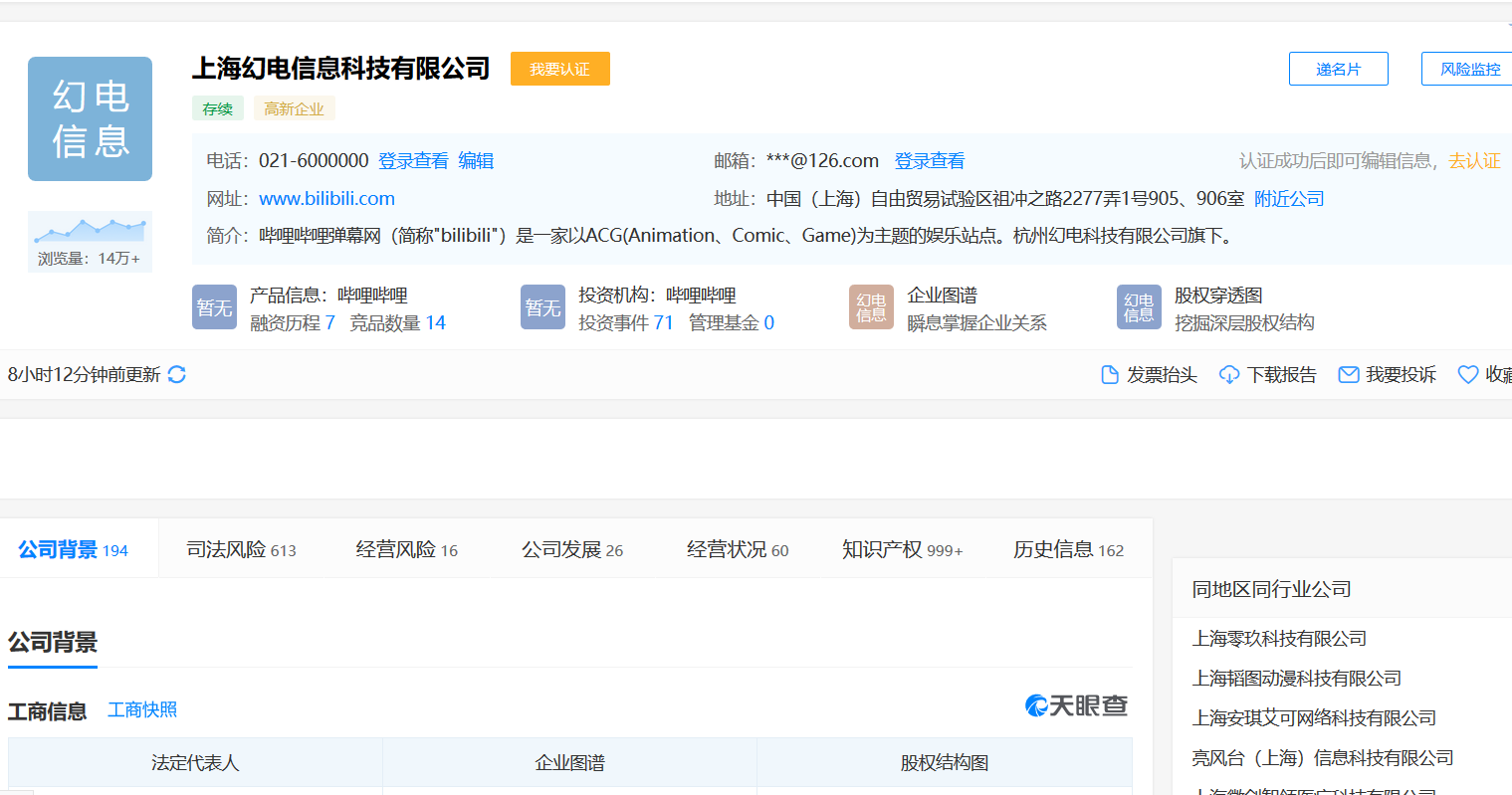1512x795 pixels.
Task: Switch to the 经营风险 tab
Action: (x=407, y=549)
